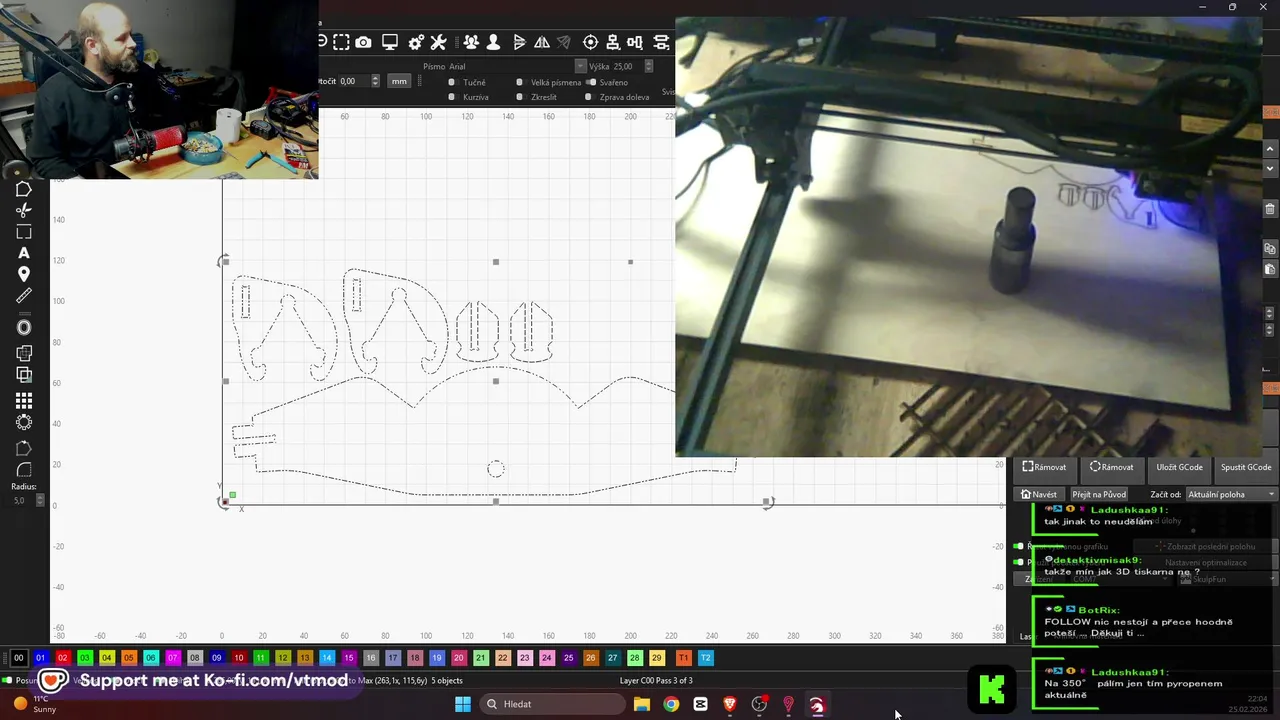1280x720 pixels.
Task: Select the Radius corner tool
Action: 24,469
